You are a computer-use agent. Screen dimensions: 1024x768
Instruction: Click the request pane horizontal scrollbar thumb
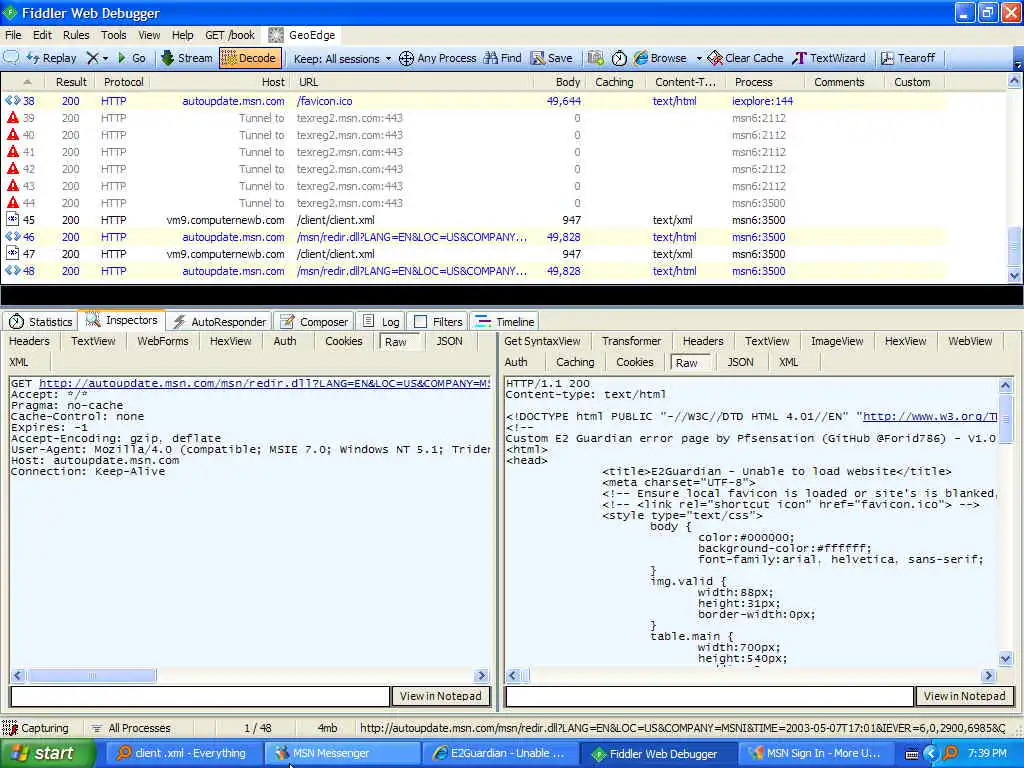91,675
